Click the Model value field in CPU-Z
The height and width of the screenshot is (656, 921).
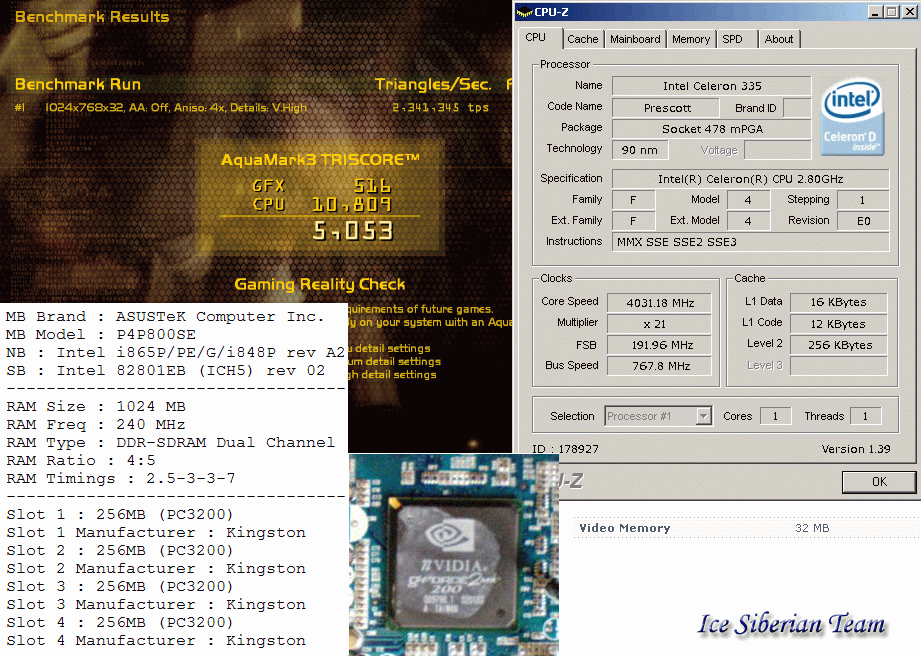pos(748,200)
